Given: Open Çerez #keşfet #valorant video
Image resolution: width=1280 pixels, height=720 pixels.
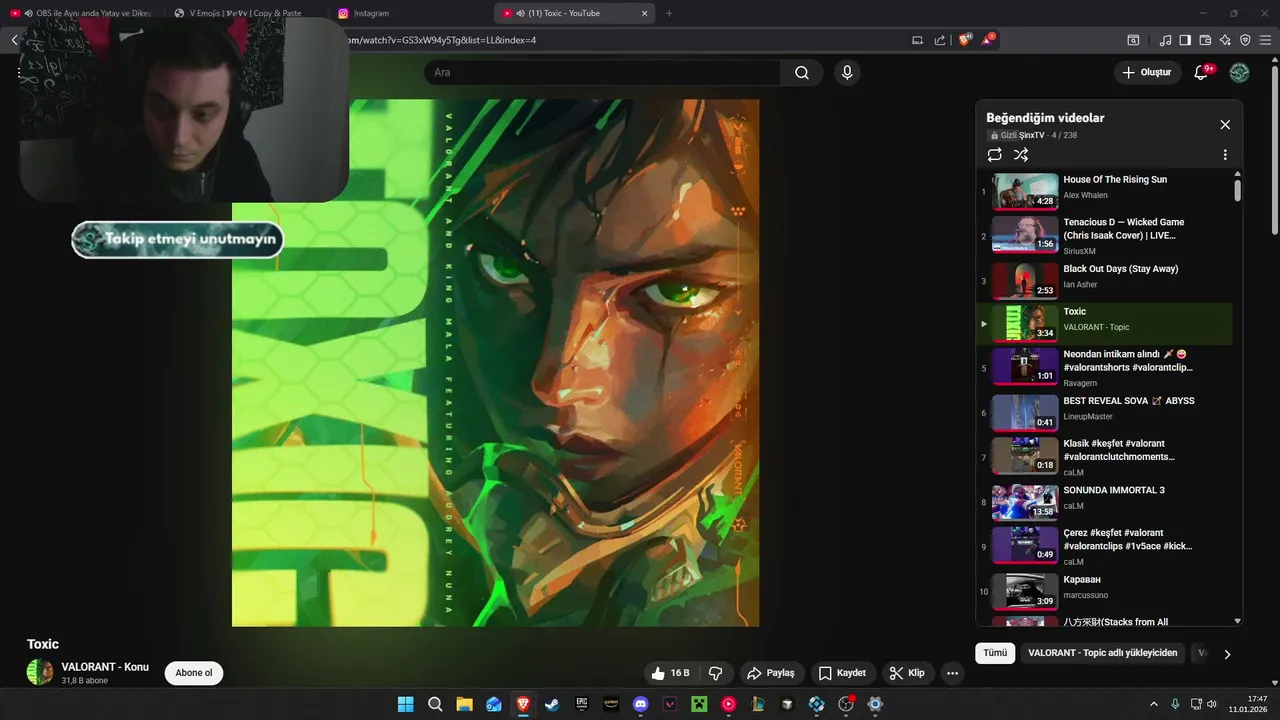Looking at the screenshot, I should pos(1104,546).
